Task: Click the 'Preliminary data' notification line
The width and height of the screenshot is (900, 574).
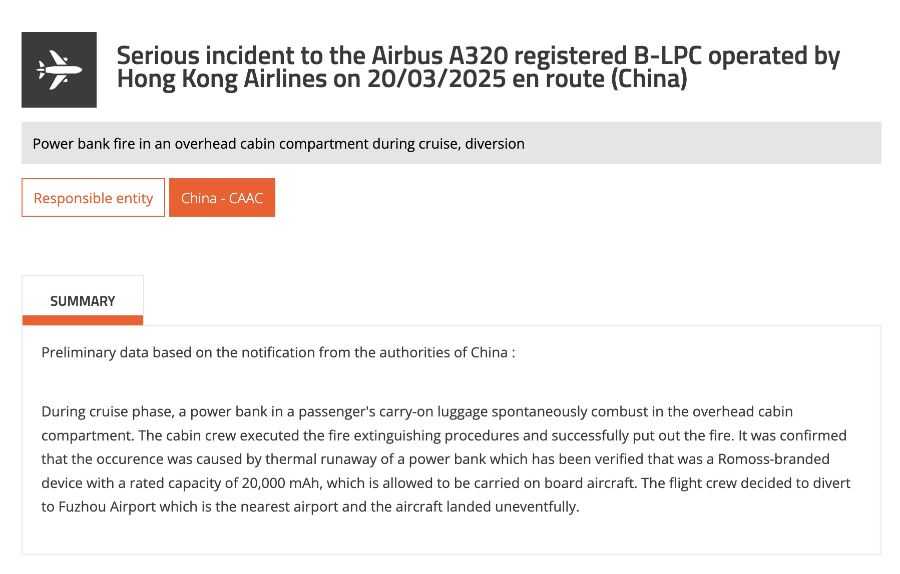Action: 278,352
